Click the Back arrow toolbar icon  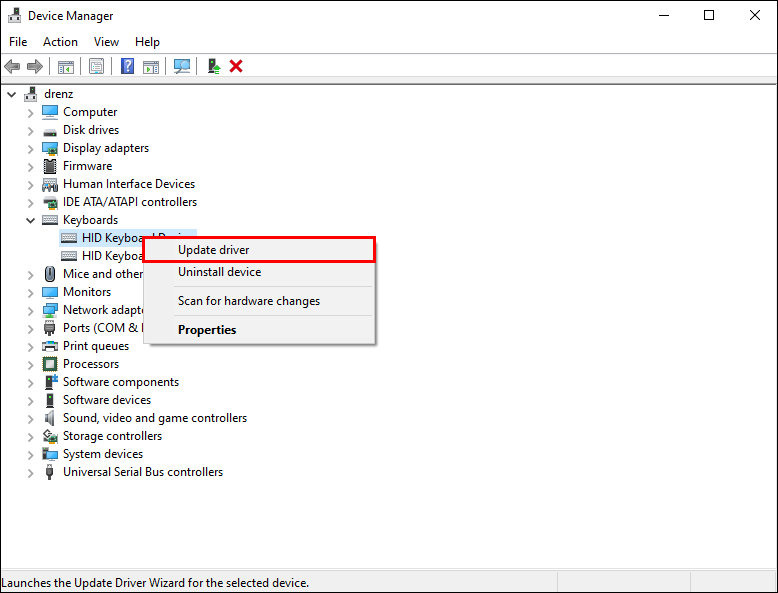pos(12,66)
